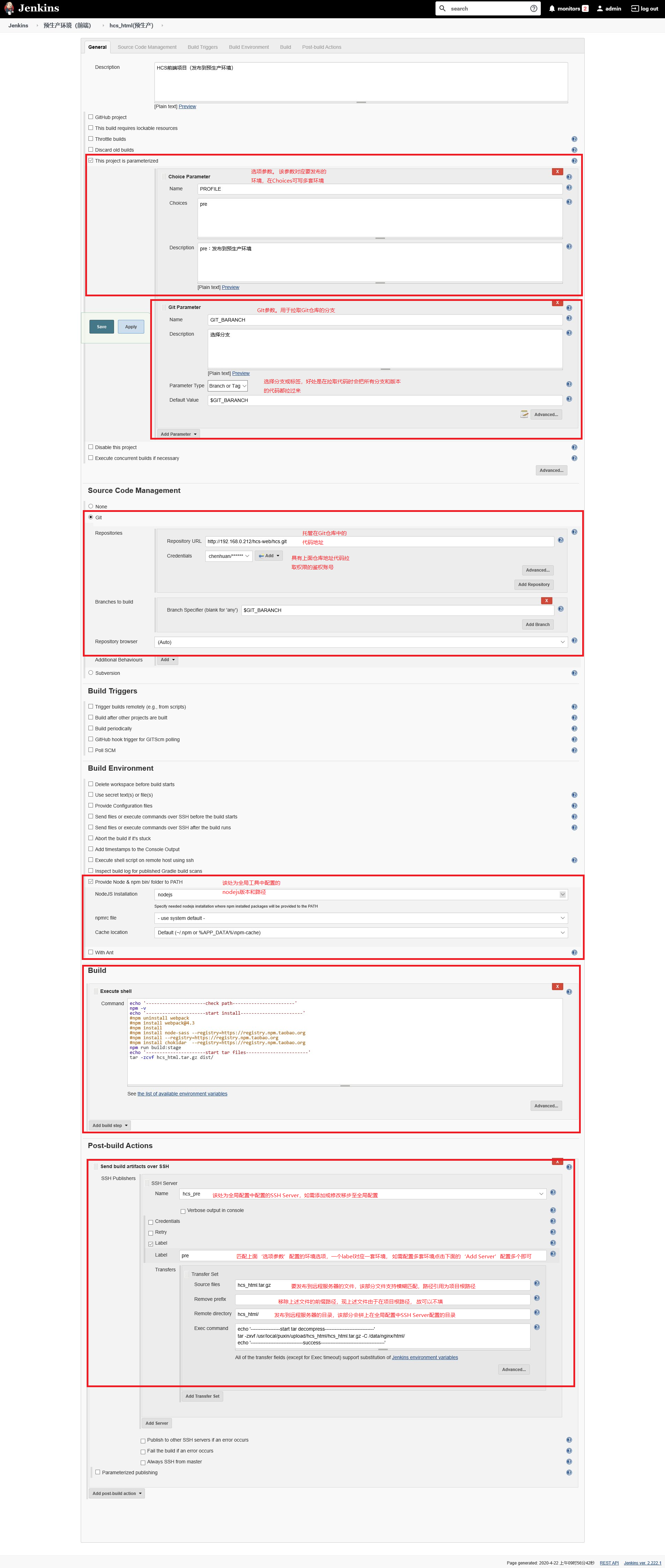The height and width of the screenshot is (1568, 665).
Task: Switch to Build Environment tab
Action: pyautogui.click(x=249, y=47)
